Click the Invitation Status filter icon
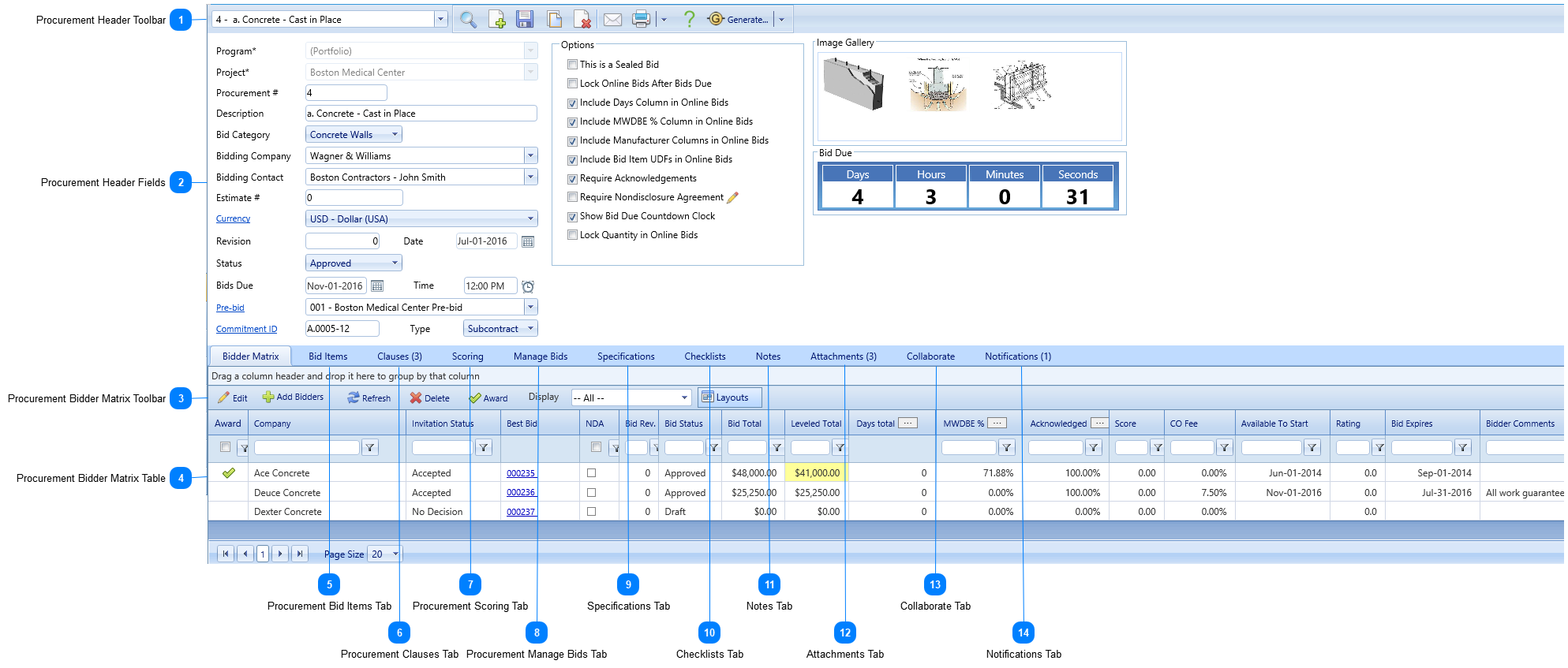Image resolution: width=1568 pixels, height=668 pixels. (484, 448)
